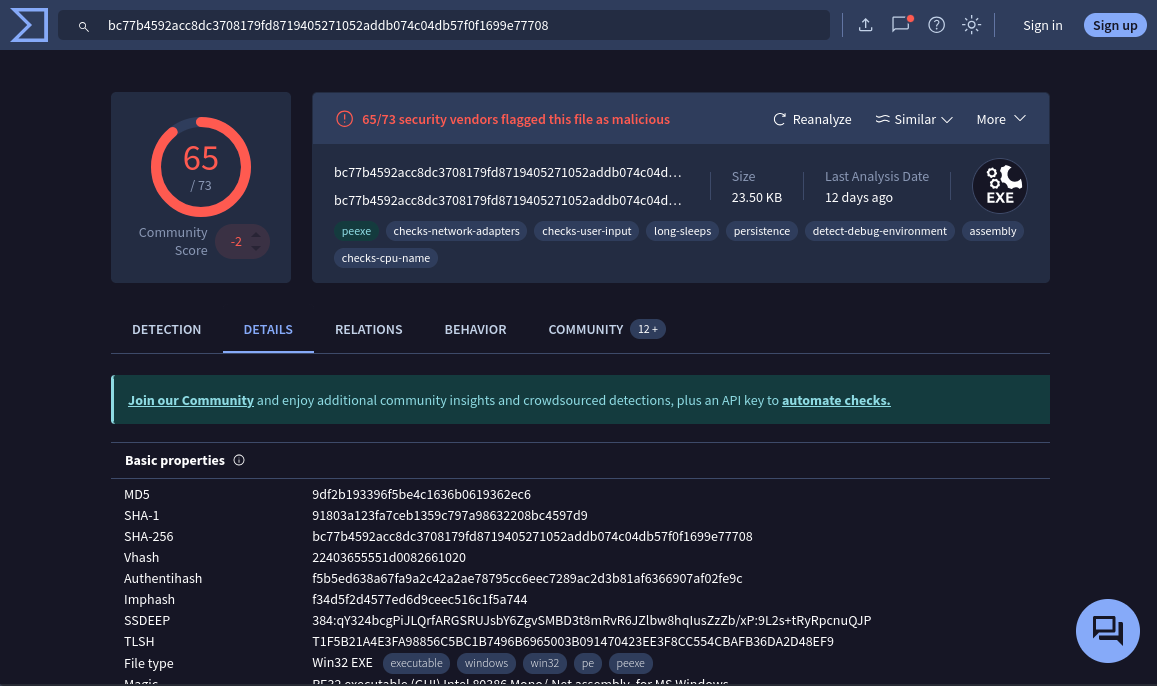Click the chat support bubble icon
The image size is (1157, 686).
pos(1107,631)
